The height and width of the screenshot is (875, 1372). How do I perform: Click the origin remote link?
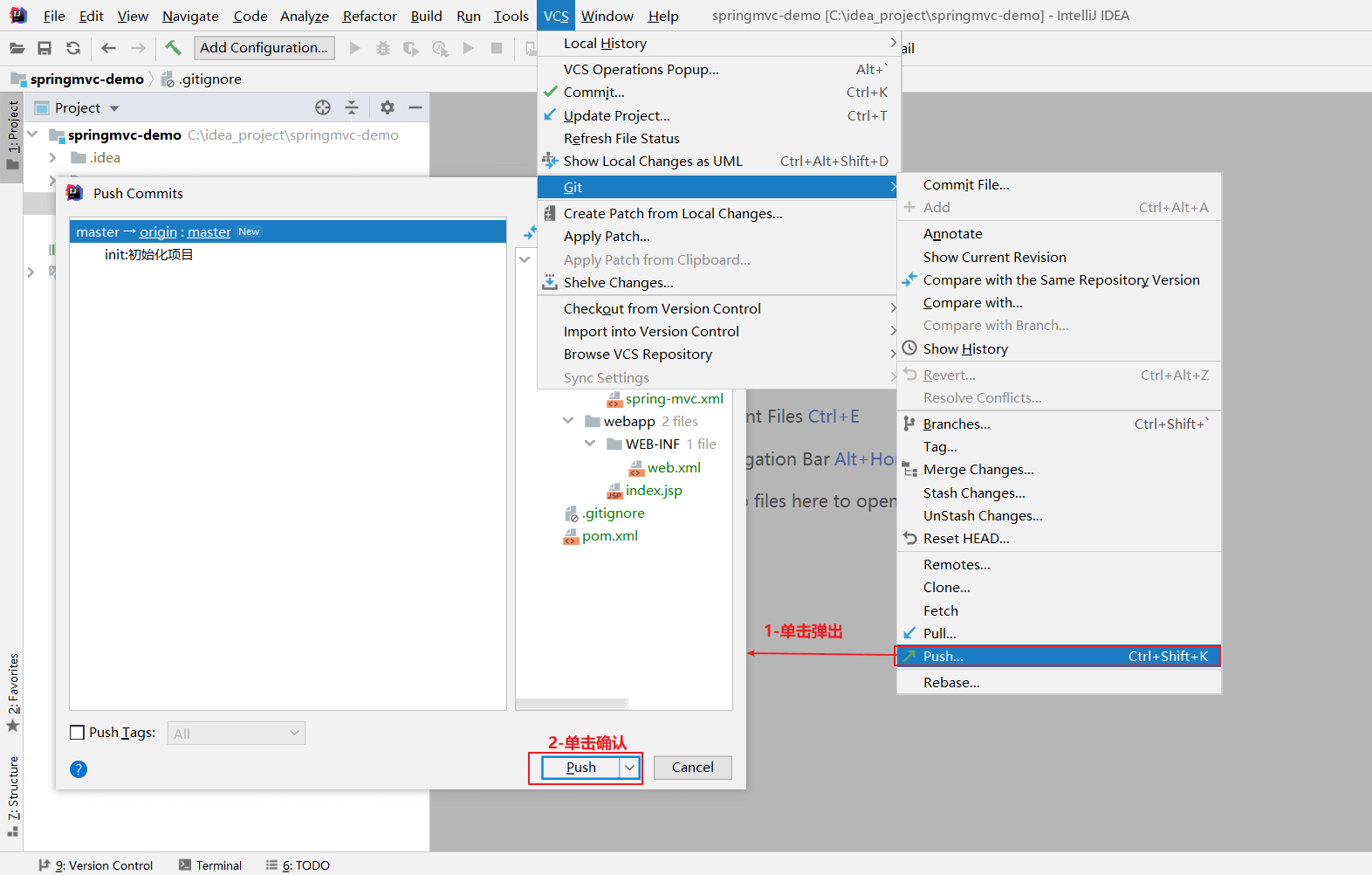(158, 232)
